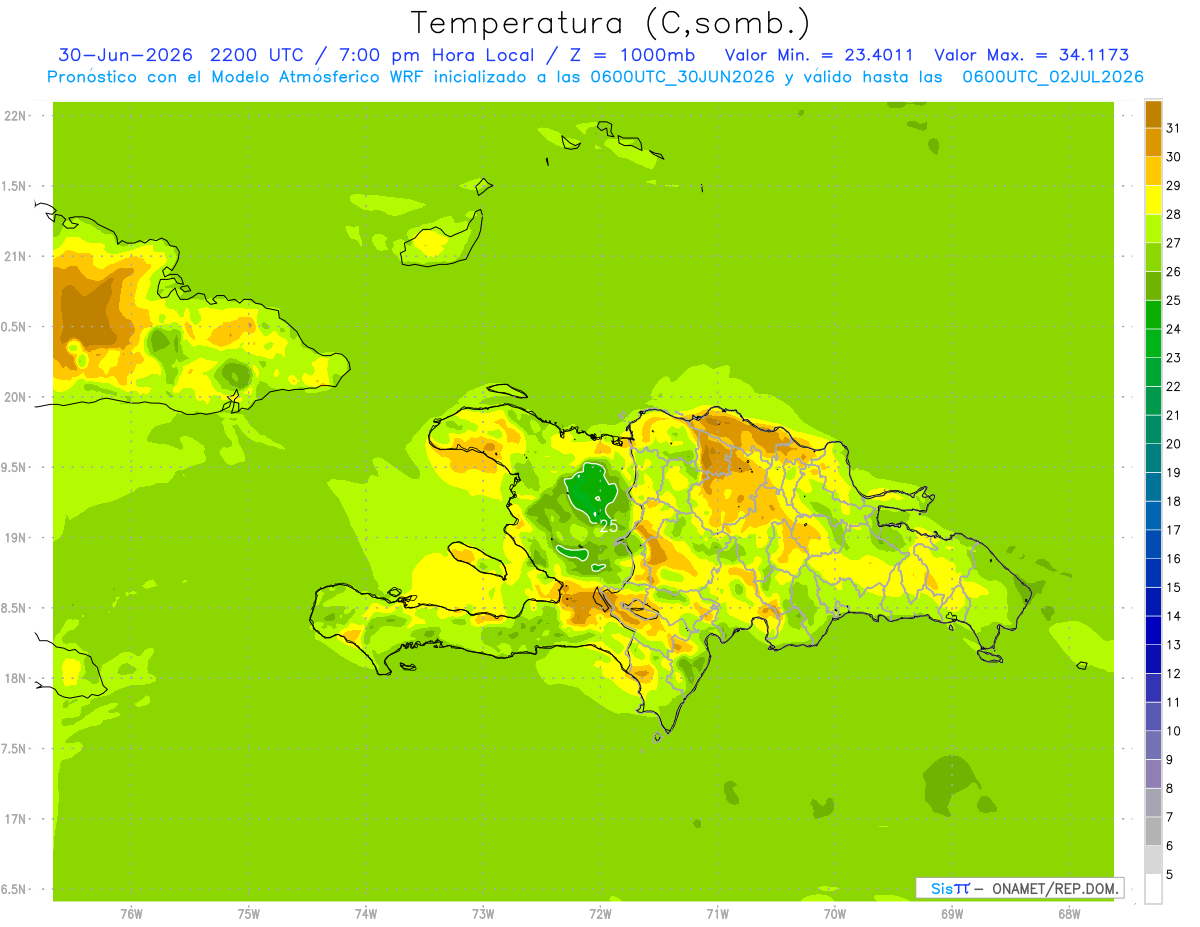Click the "21N" latitude label
Screen dimensions: 1200x927
14,256
